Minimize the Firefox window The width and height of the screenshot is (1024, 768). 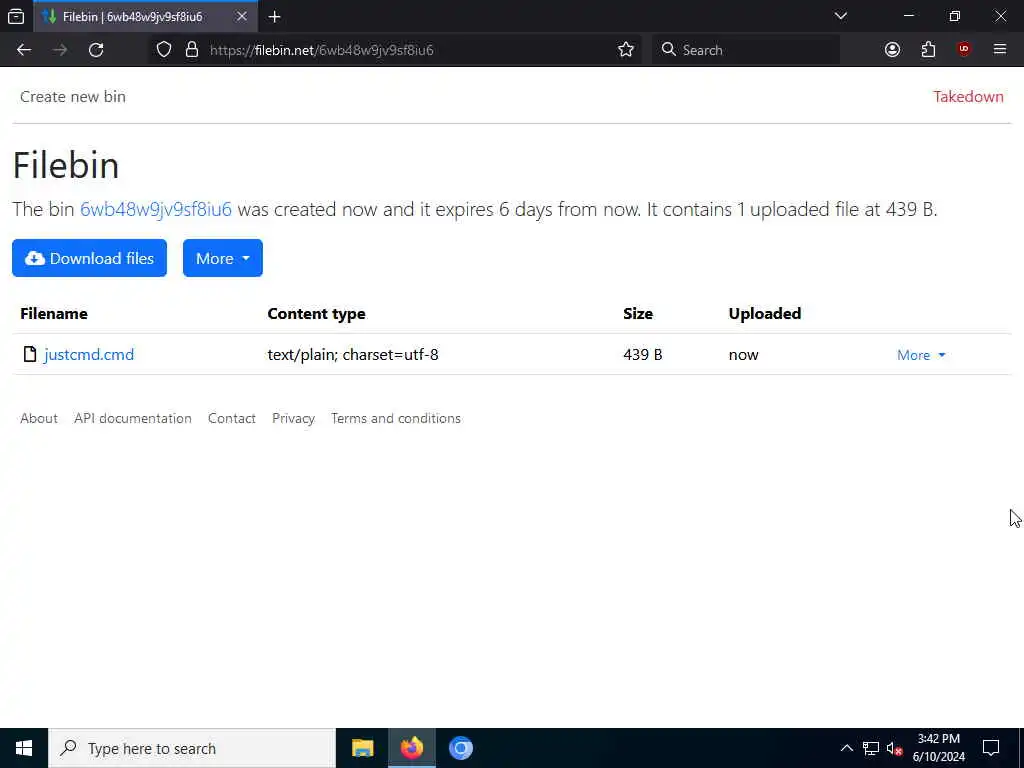(x=908, y=16)
